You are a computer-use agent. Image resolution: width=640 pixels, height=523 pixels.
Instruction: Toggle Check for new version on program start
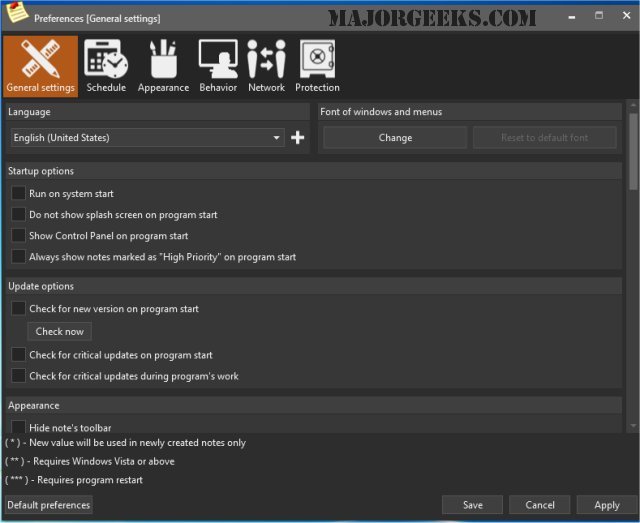(18, 309)
